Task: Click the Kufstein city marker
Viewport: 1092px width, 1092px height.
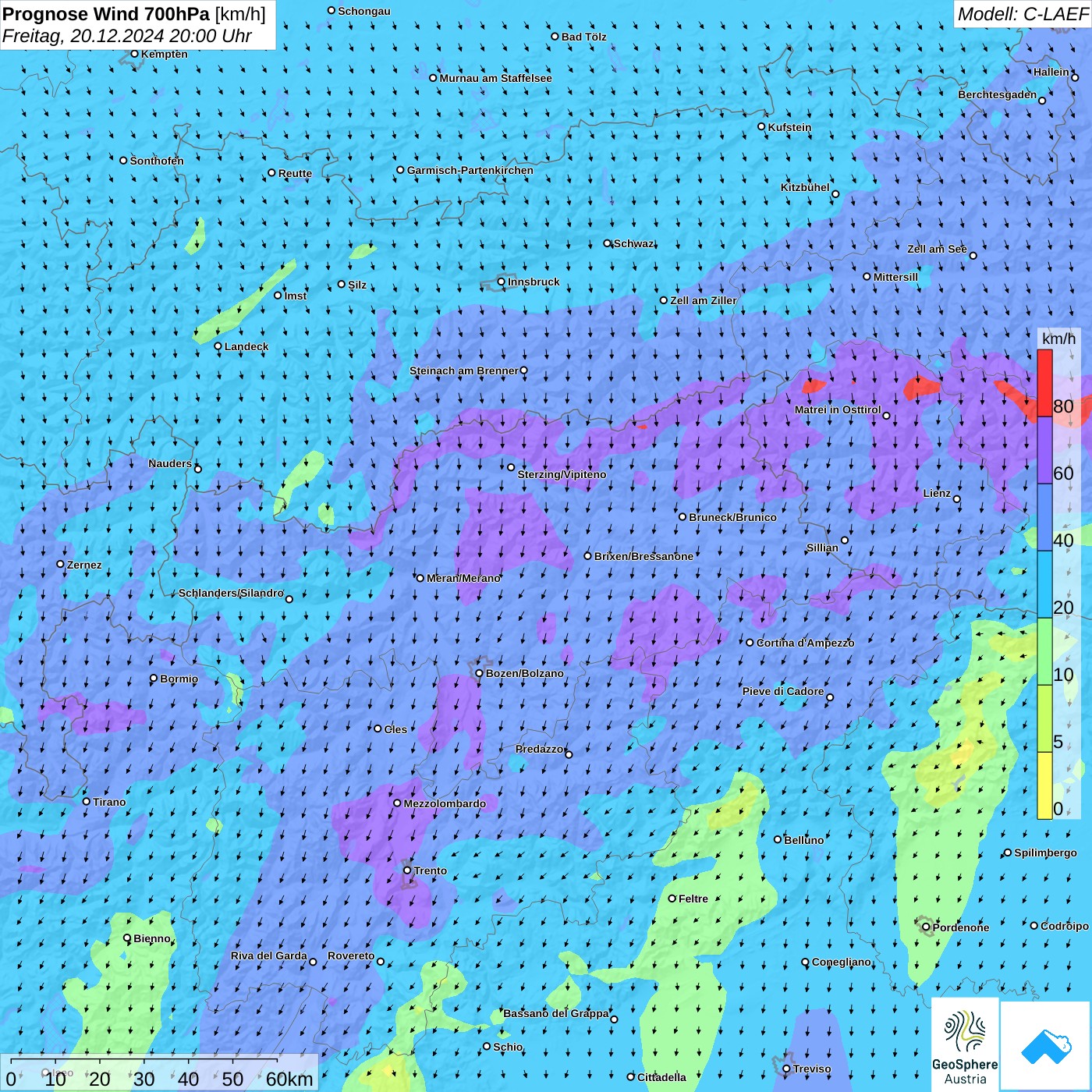Action: pyautogui.click(x=762, y=126)
